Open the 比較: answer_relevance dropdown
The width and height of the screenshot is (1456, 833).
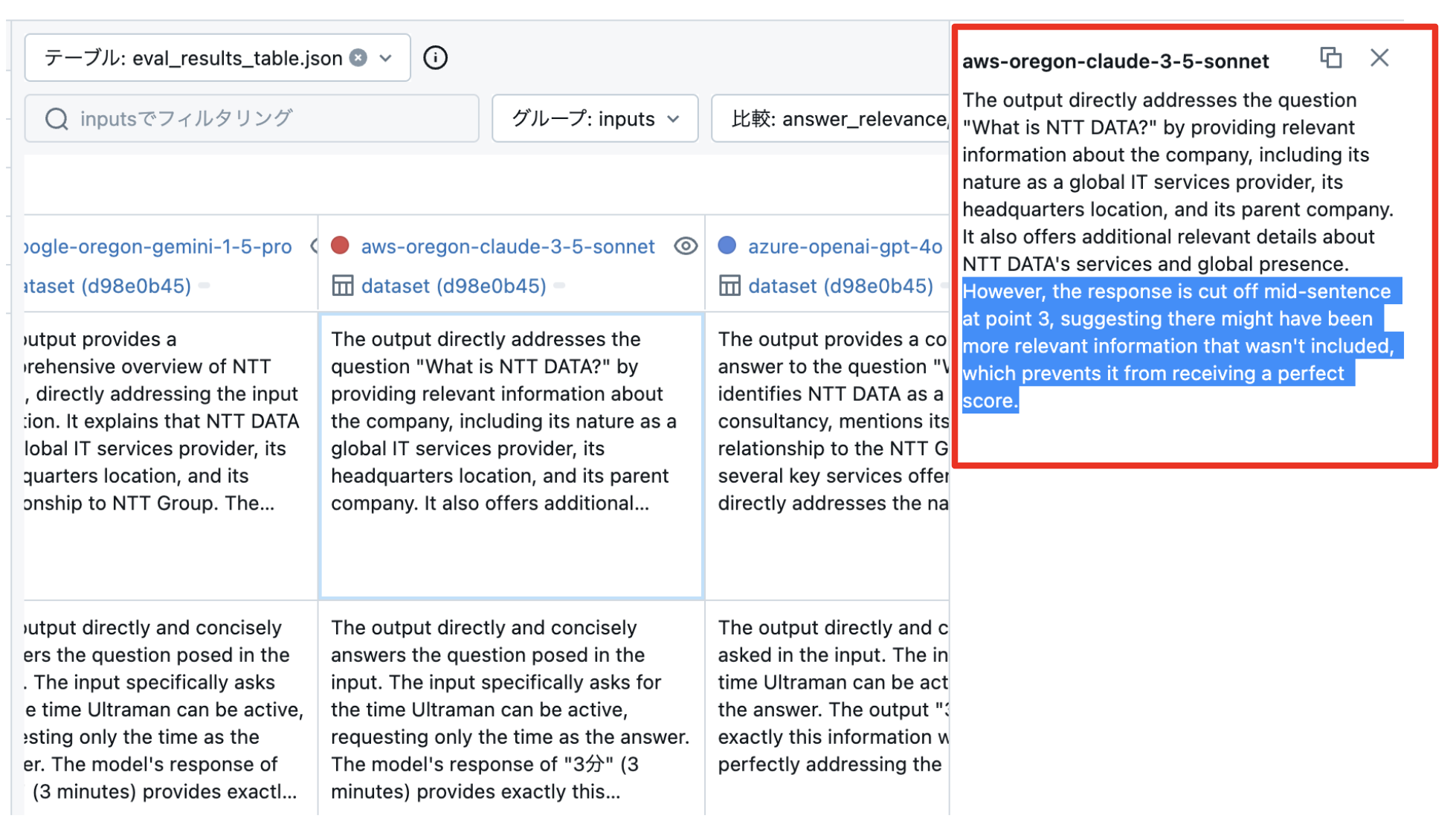coord(829,119)
